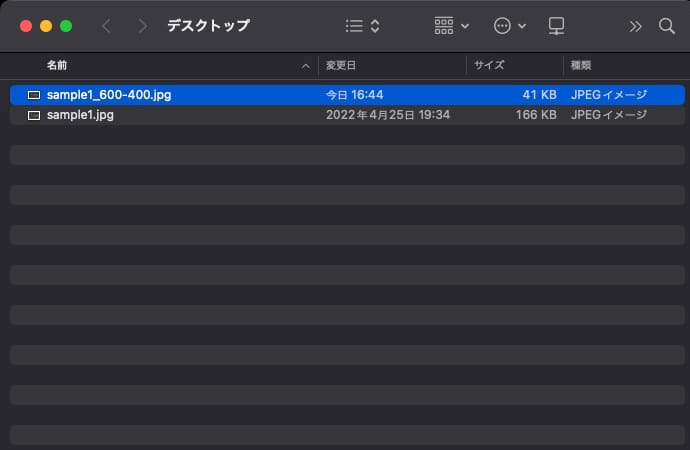
Task: Open the group-by grid dropdown
Action: [451, 26]
